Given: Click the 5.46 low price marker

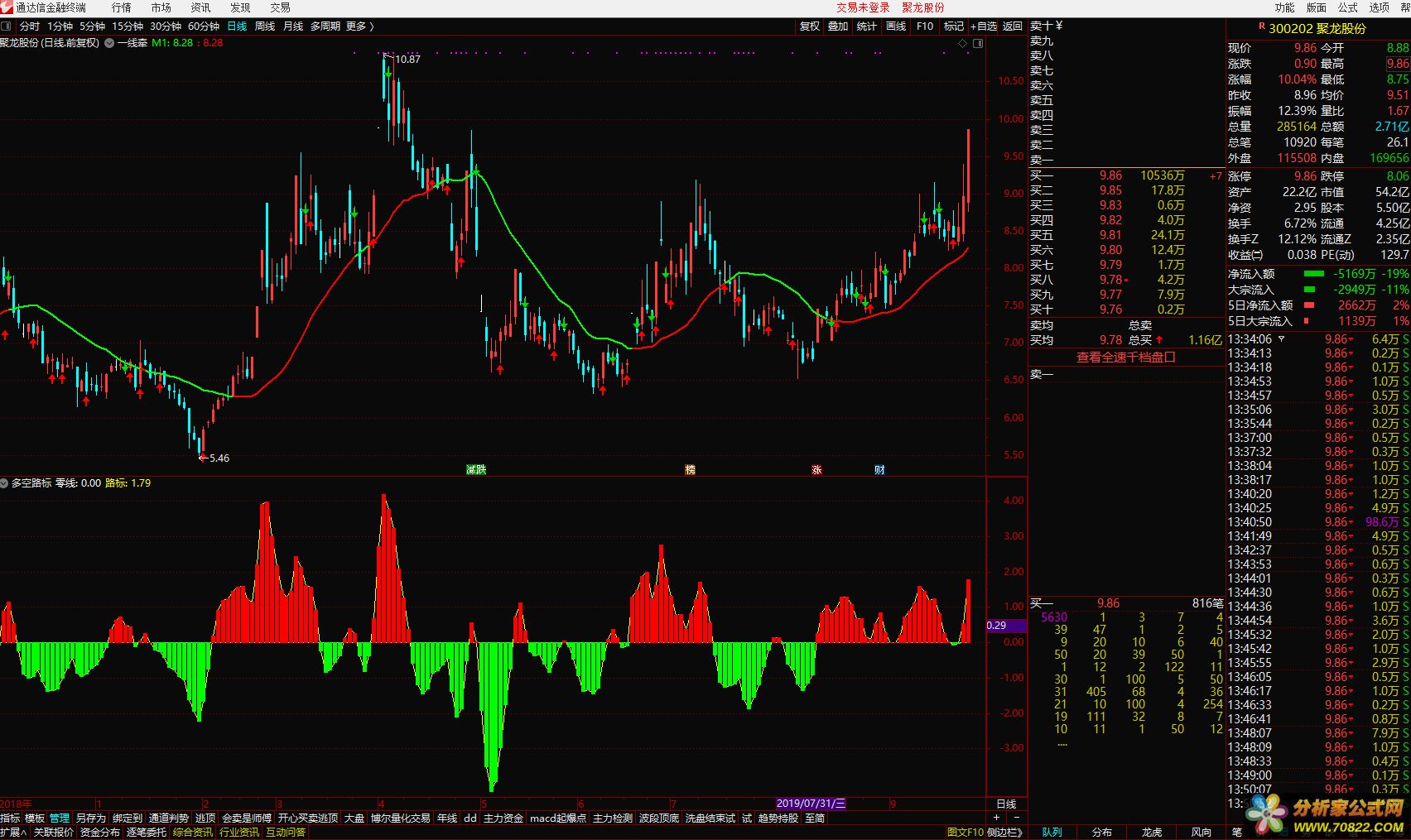Looking at the screenshot, I should click(x=219, y=458).
